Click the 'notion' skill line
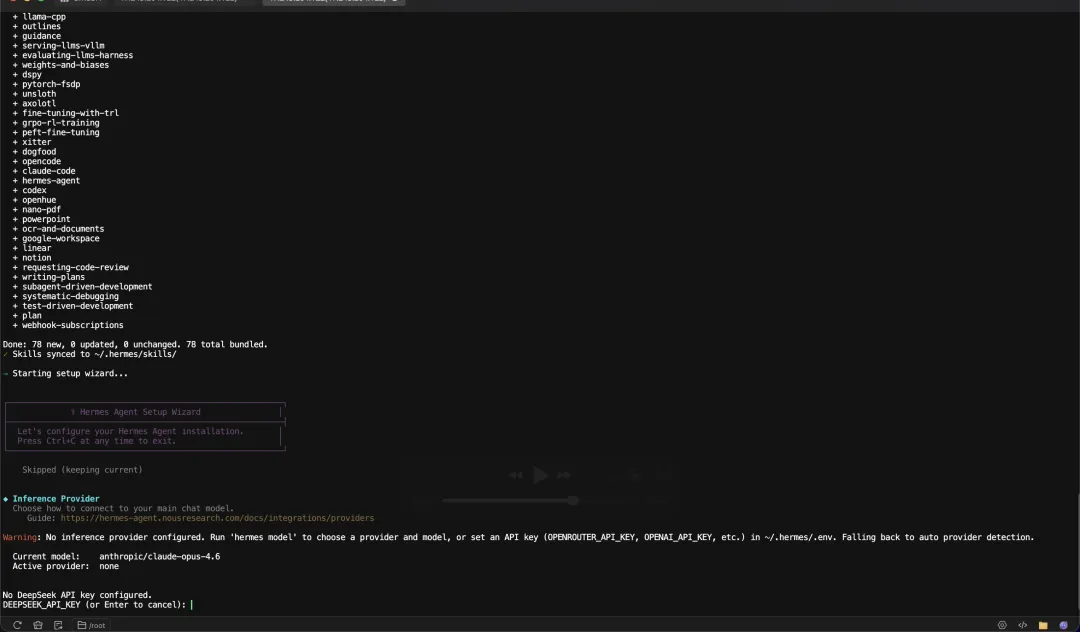Screen dimensions: 1080x632 click(x=32, y=257)
